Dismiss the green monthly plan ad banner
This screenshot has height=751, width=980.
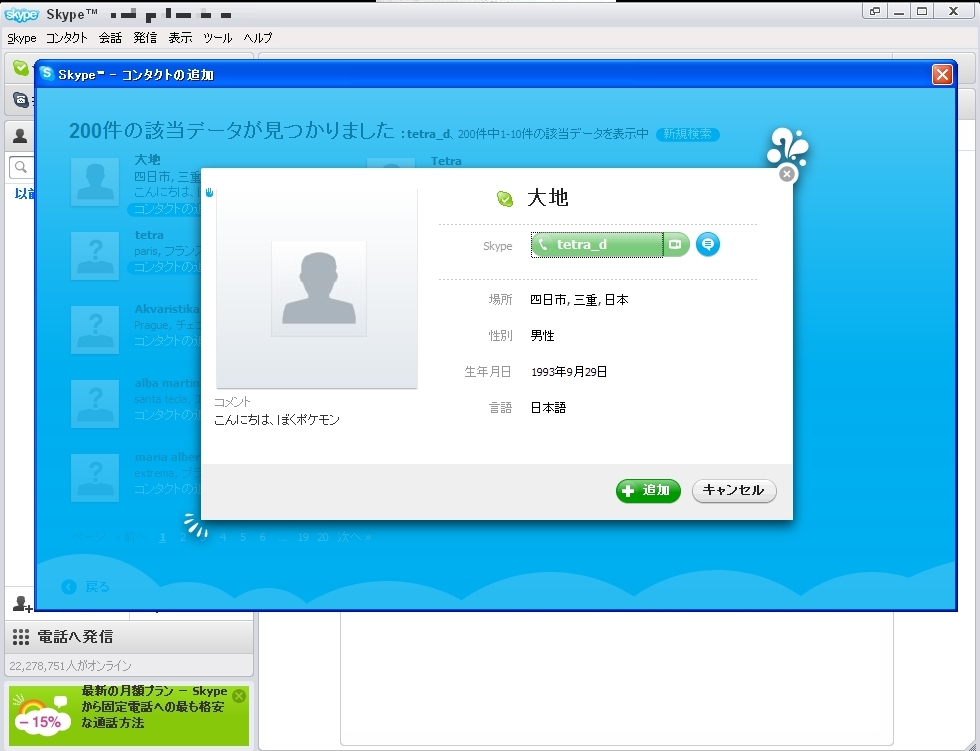(x=238, y=696)
